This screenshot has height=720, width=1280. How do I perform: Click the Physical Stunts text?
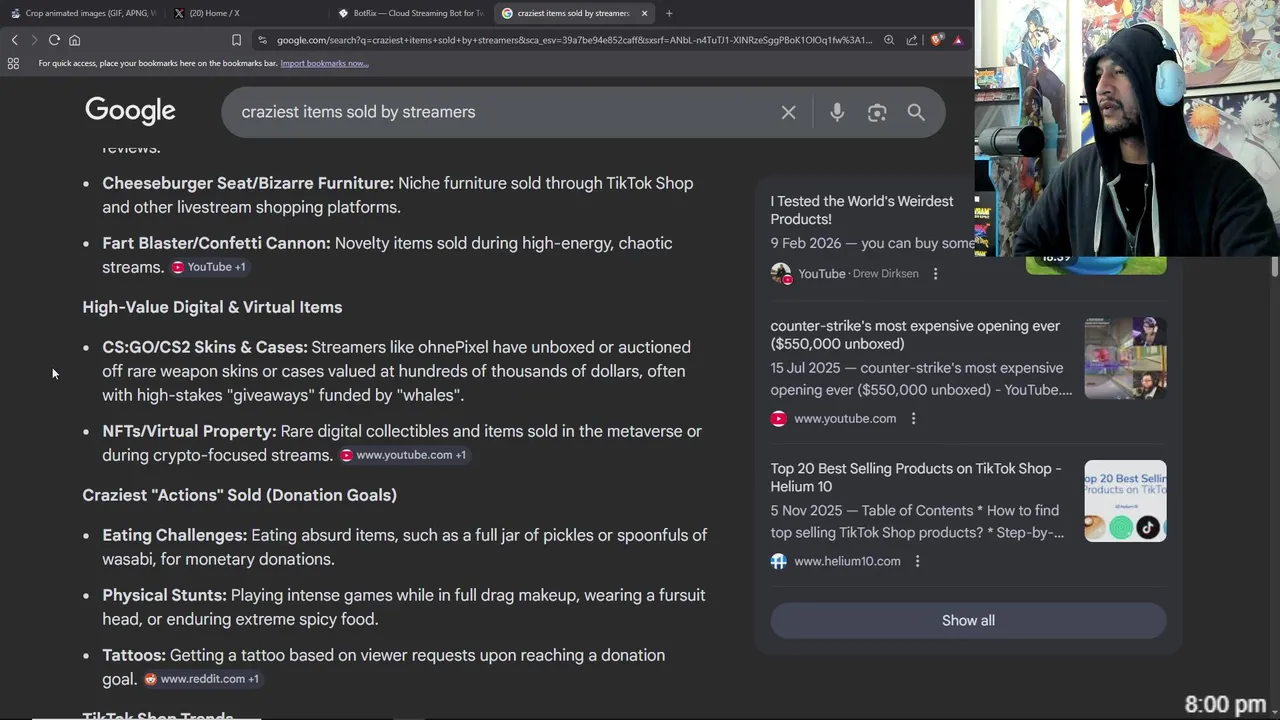coord(164,595)
